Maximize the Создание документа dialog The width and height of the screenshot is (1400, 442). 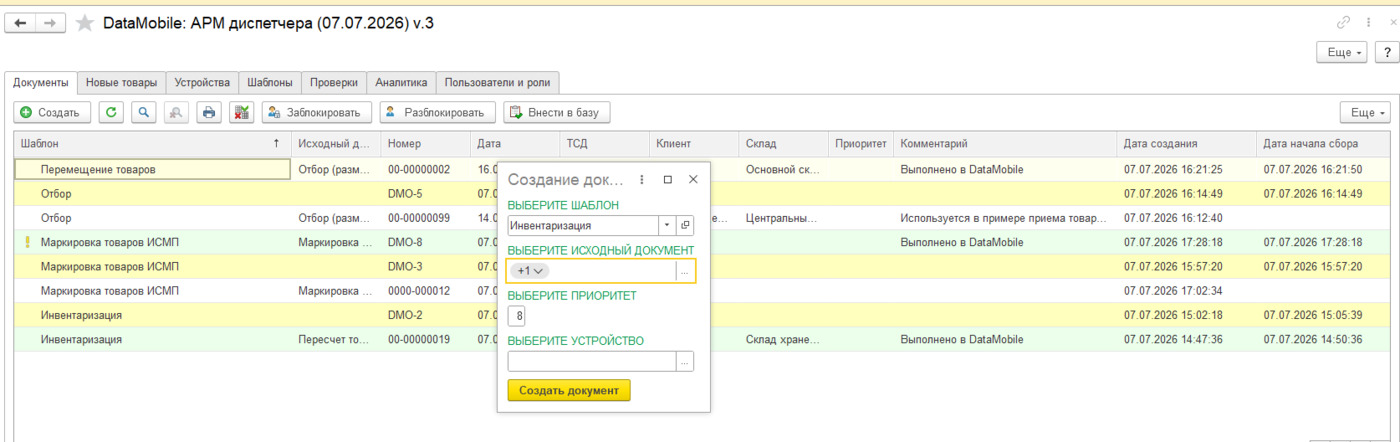point(668,180)
